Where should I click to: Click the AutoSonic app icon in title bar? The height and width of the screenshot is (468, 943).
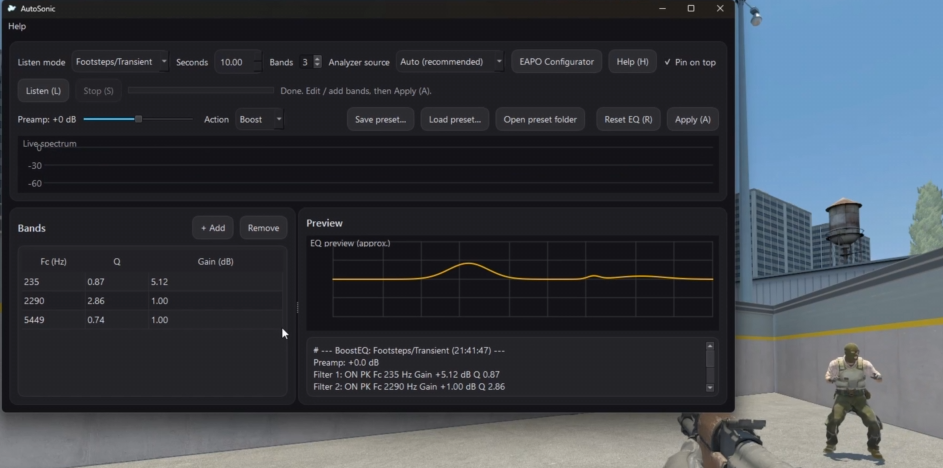click(11, 8)
